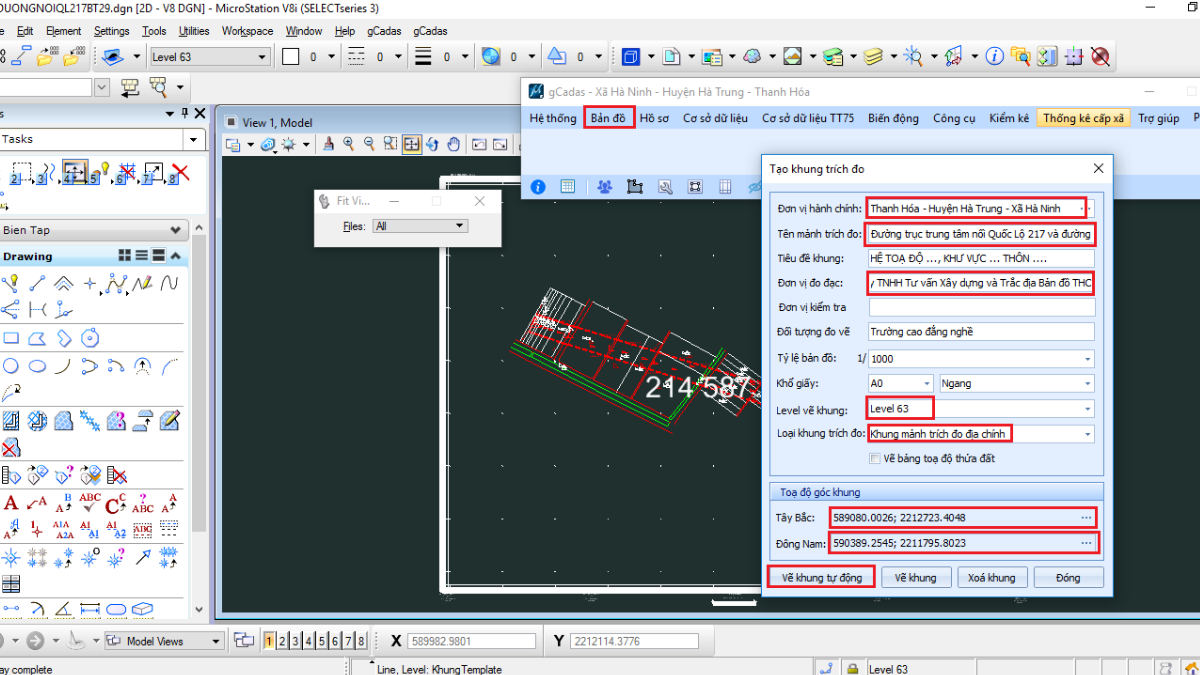Viewport: 1200px width, 675px height.
Task: Select the Place Ellipse tool
Action: pyautogui.click(x=37, y=366)
